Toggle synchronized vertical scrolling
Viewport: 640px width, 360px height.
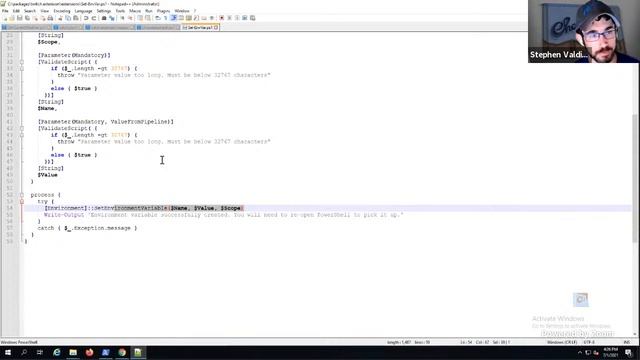(x=140, y=18)
